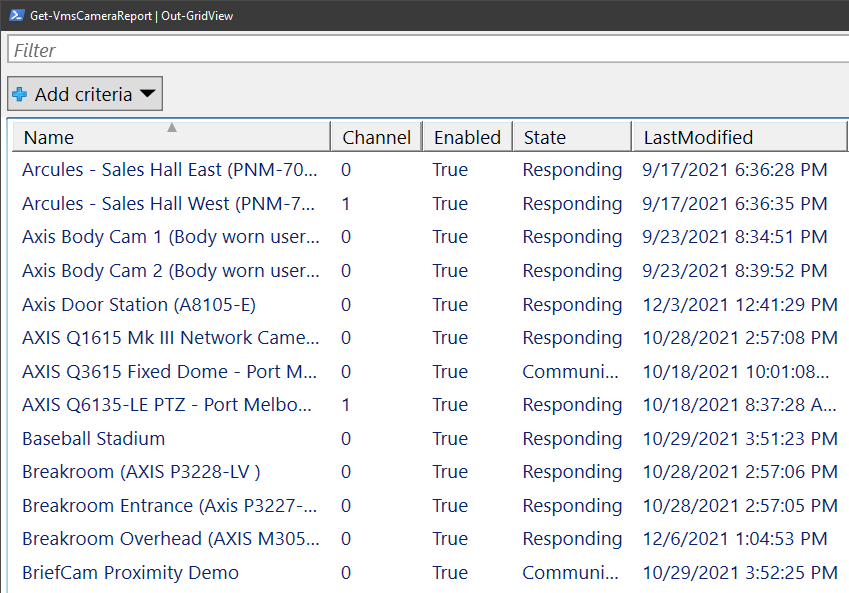This screenshot has width=849, height=593.
Task: Sort by the Enabled column header
Action: click(x=467, y=137)
